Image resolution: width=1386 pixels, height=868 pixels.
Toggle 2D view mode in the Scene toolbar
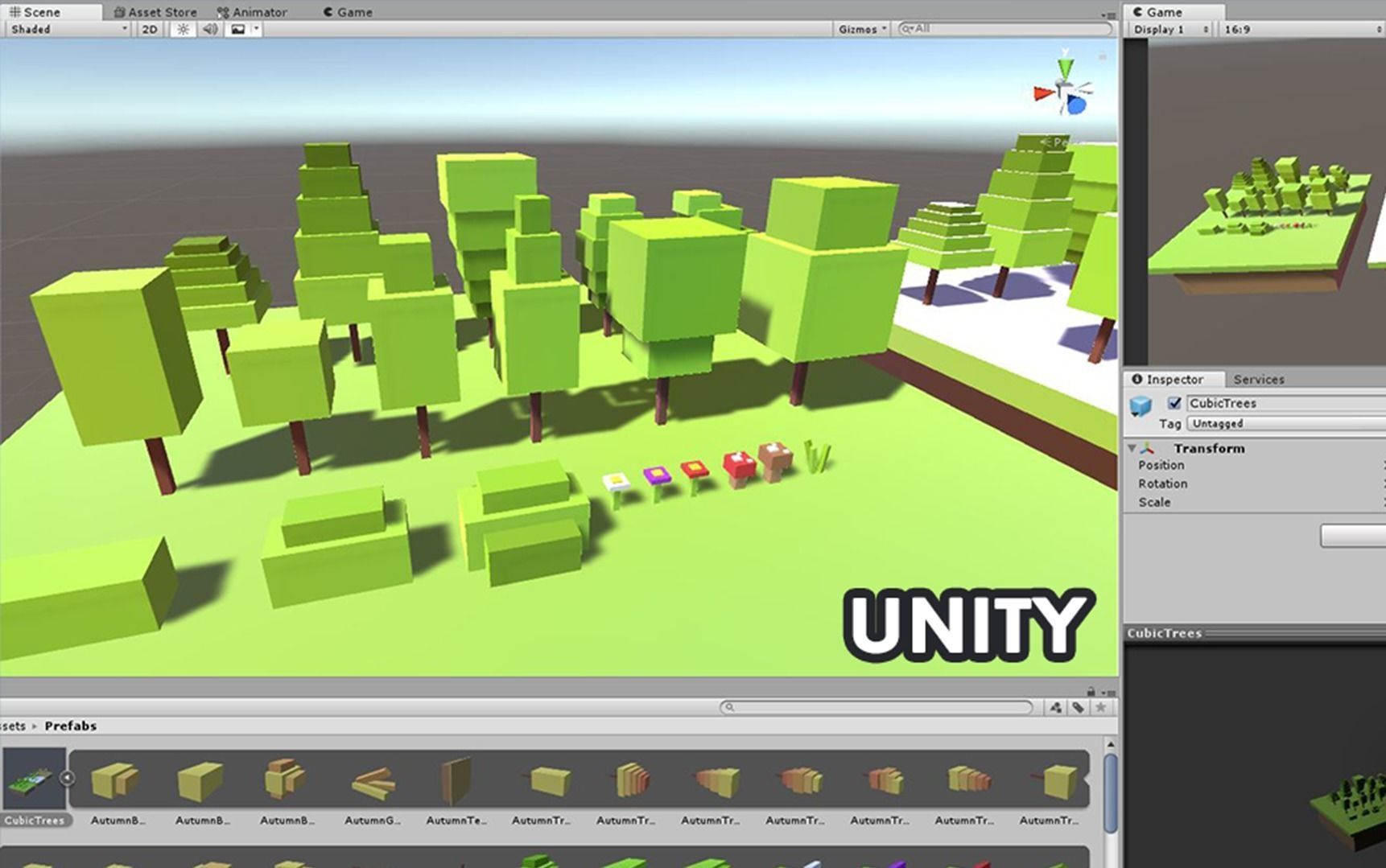[149, 29]
